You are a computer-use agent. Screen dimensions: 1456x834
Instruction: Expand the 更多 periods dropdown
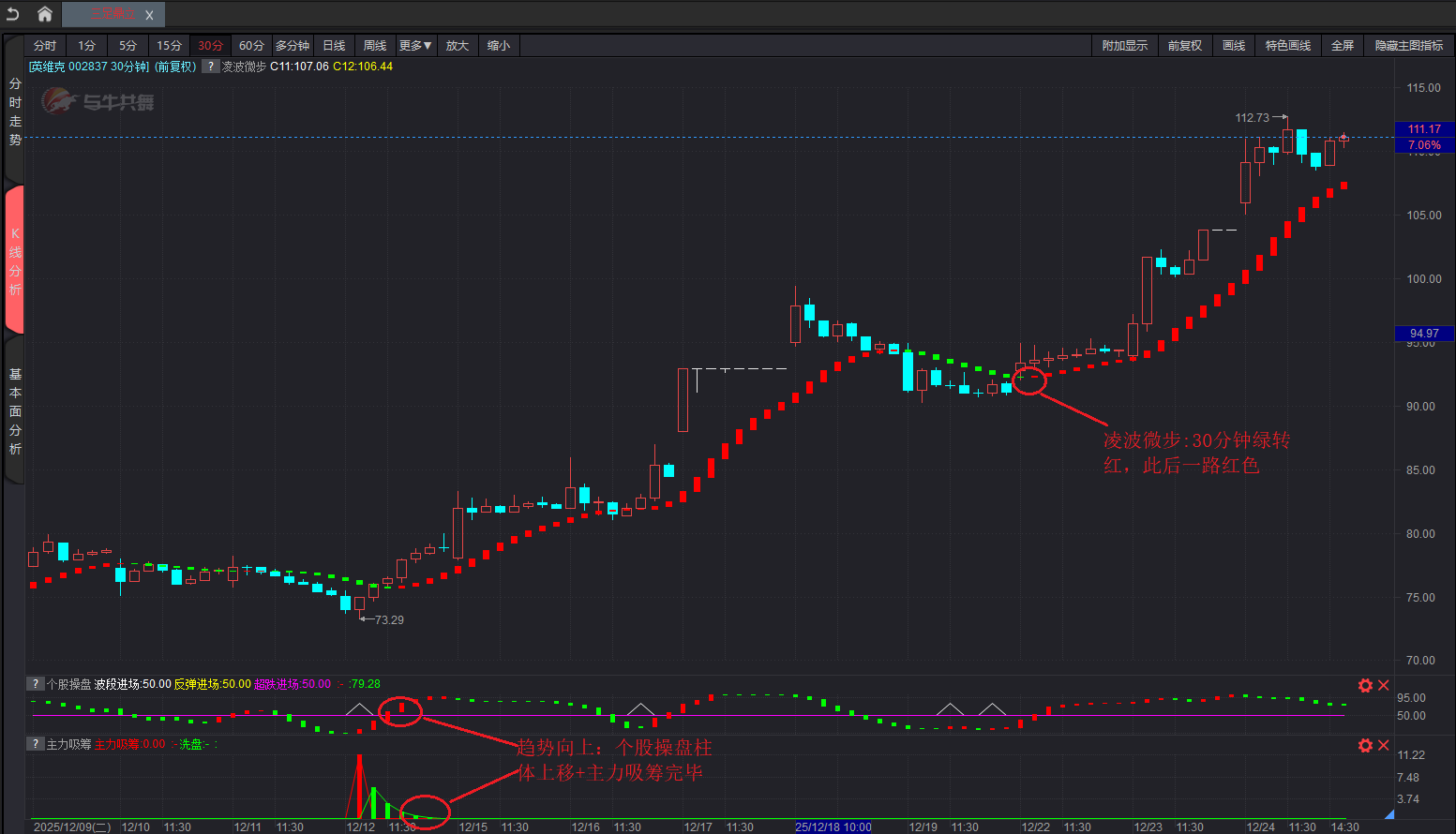pyautogui.click(x=414, y=46)
